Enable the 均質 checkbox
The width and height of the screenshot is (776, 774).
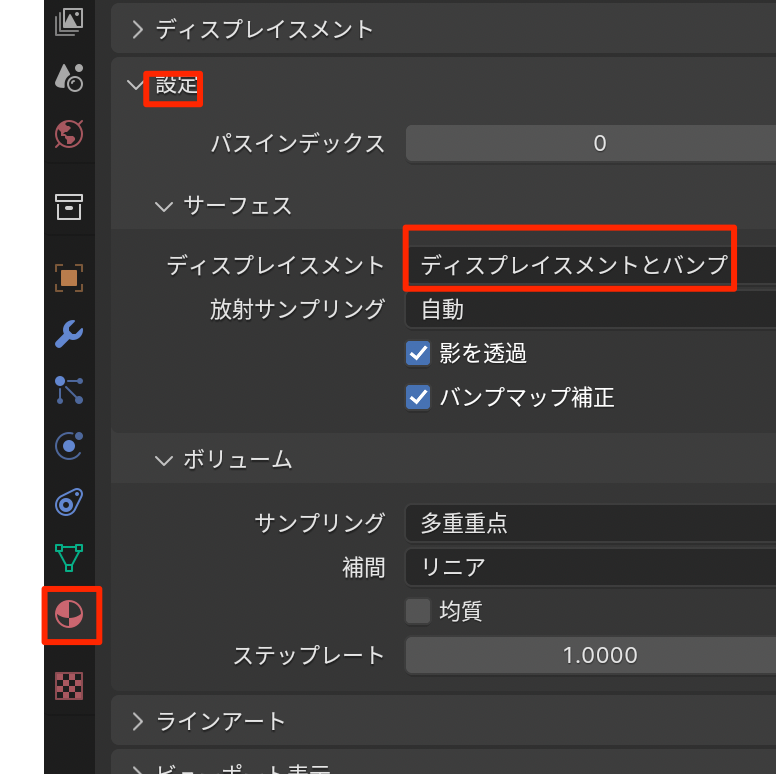[418, 611]
